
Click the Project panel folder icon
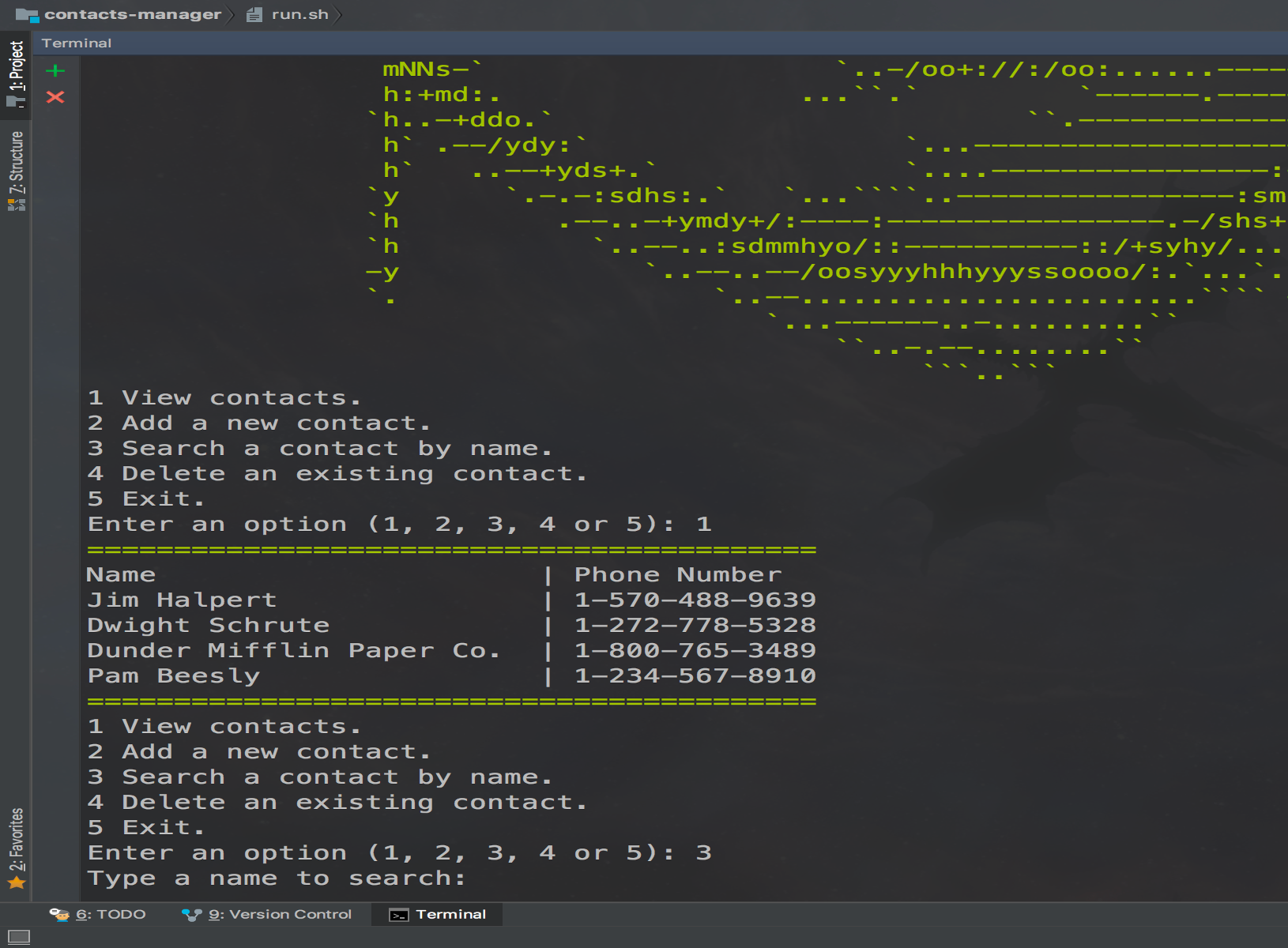pos(17,101)
